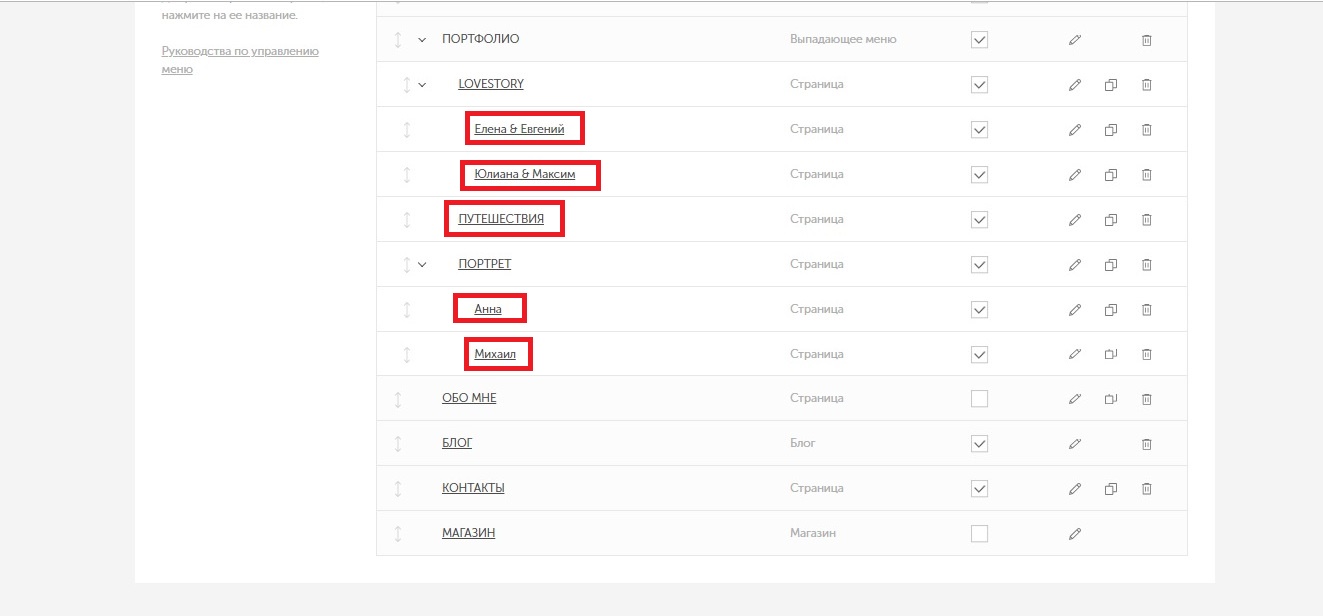The image size is (1323, 616).
Task: Click the drag handle for ПУТЕШЕСТВИЯ
Action: pyautogui.click(x=407, y=219)
